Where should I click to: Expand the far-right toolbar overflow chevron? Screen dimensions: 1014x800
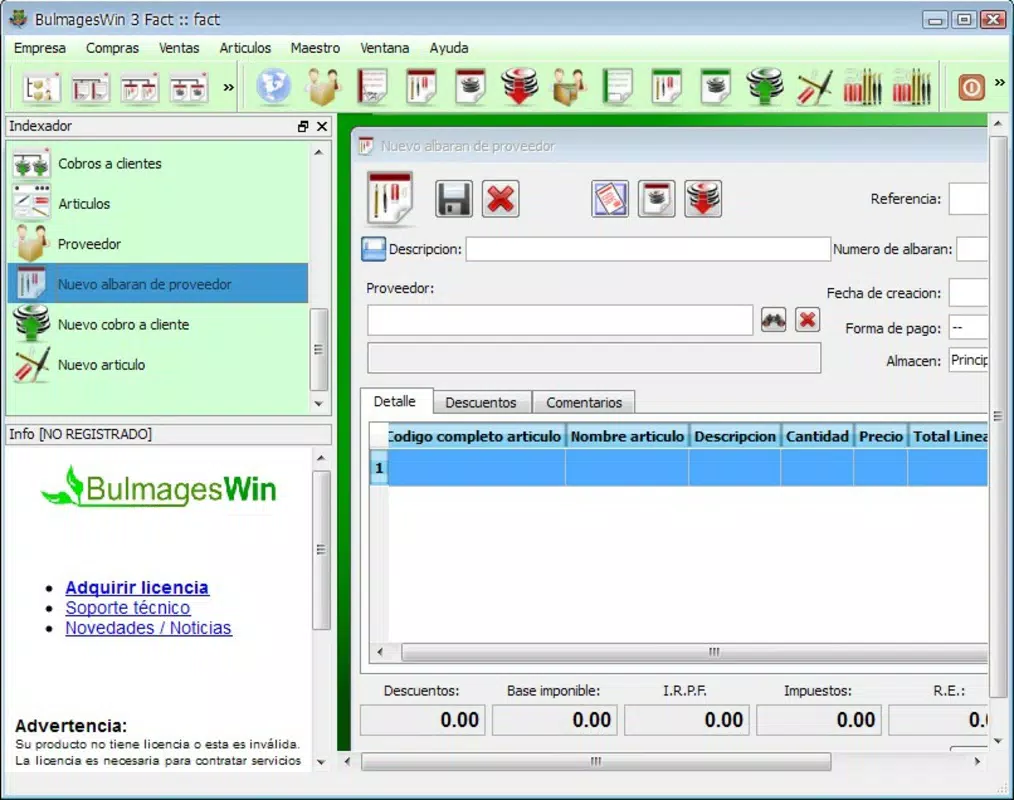(1000, 82)
